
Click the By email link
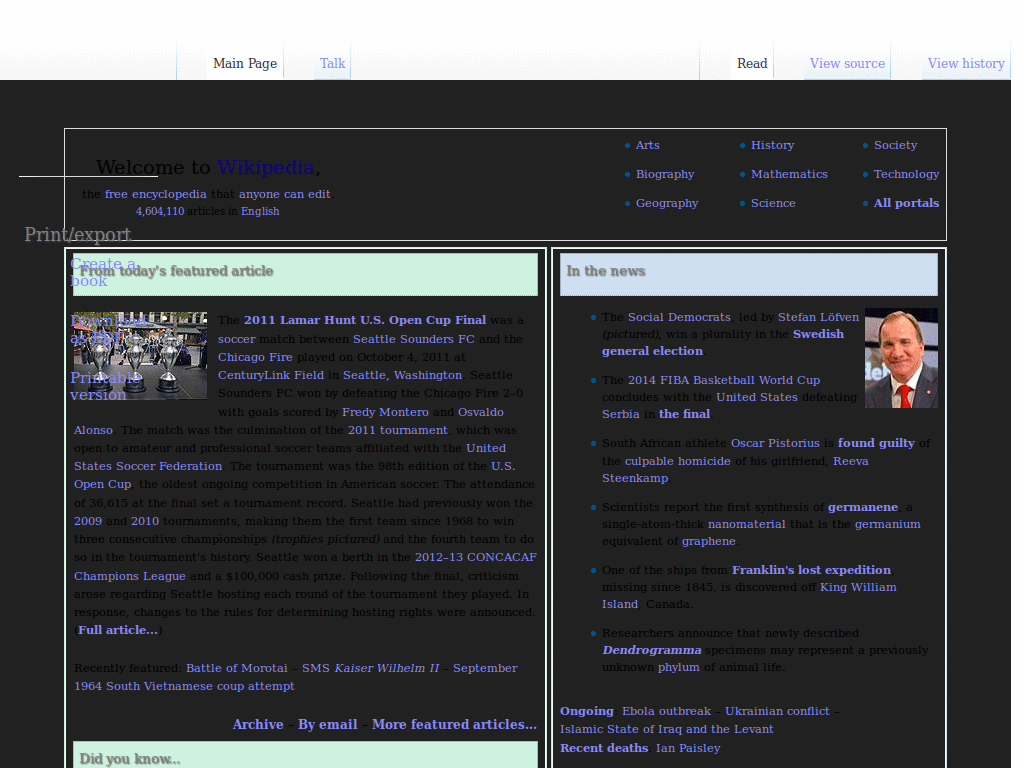point(327,724)
